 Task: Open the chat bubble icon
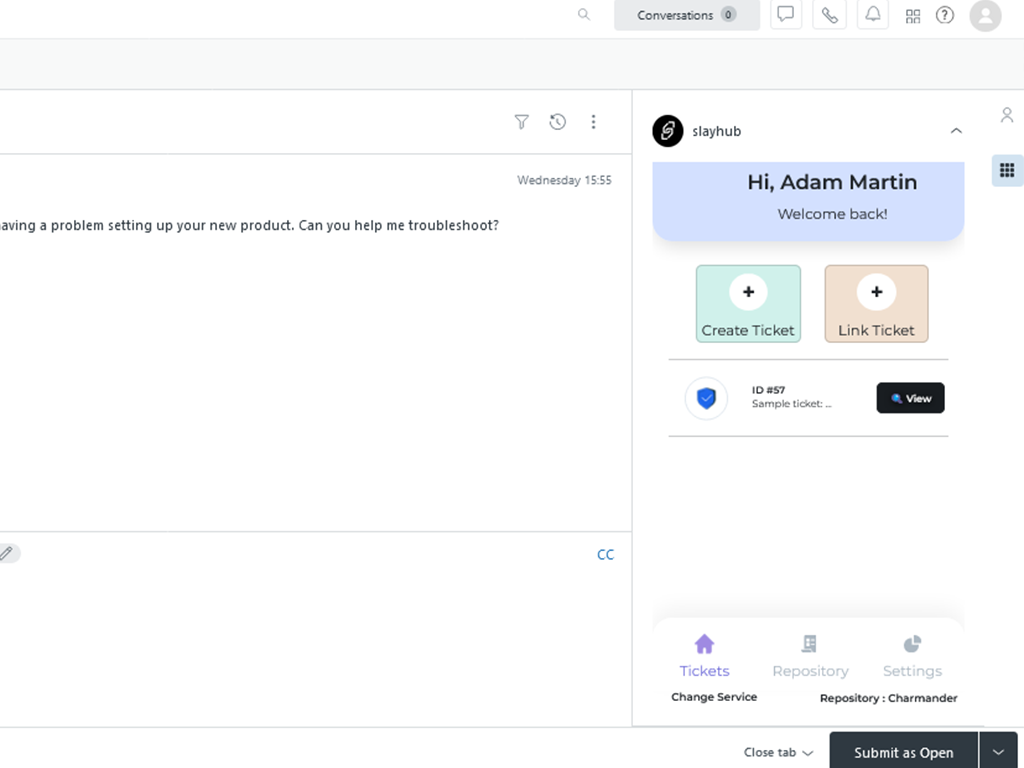coord(786,15)
